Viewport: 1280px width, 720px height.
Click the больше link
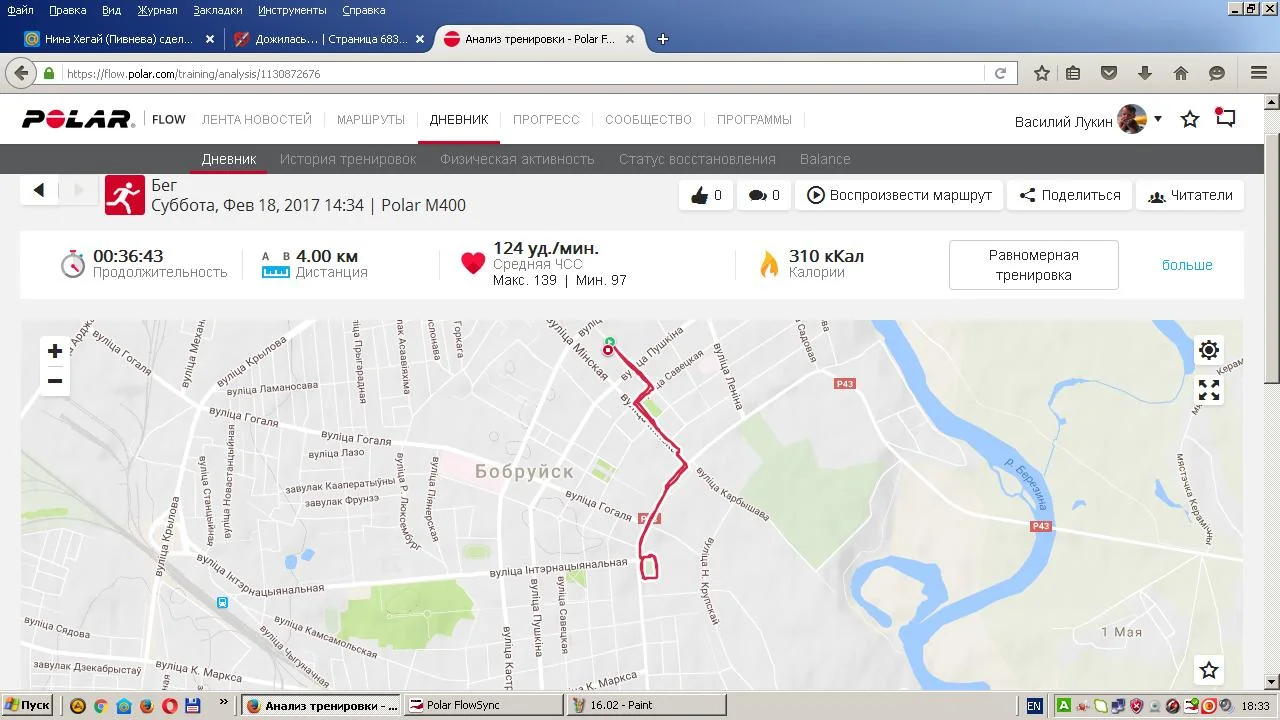click(1187, 265)
